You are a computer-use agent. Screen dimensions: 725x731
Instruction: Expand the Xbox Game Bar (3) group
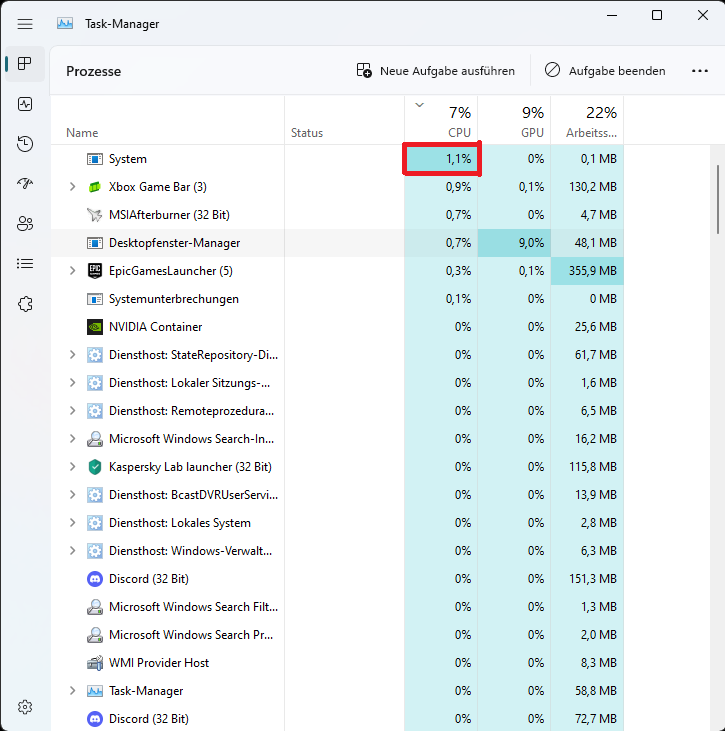72,187
